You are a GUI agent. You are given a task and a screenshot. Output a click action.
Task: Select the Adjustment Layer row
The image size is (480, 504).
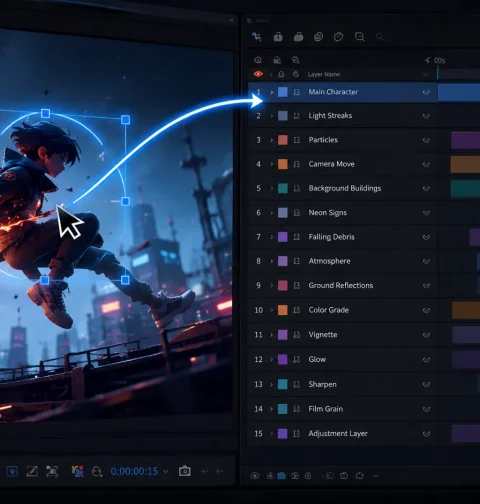(x=342, y=434)
